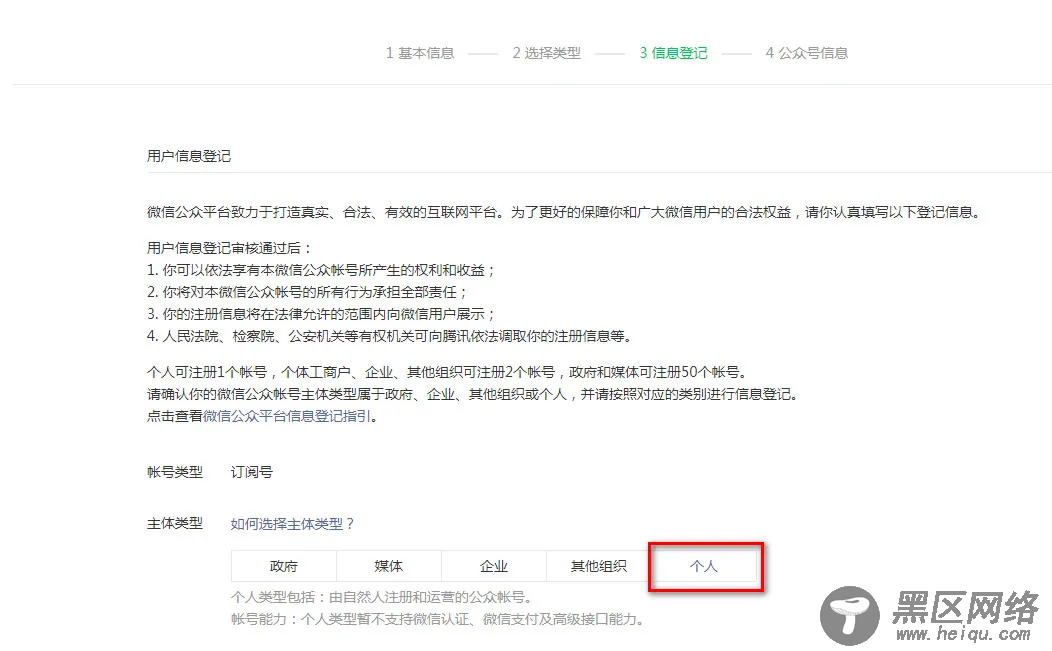Click step 3 信息登记
1052x651 pixels.
tap(674, 53)
